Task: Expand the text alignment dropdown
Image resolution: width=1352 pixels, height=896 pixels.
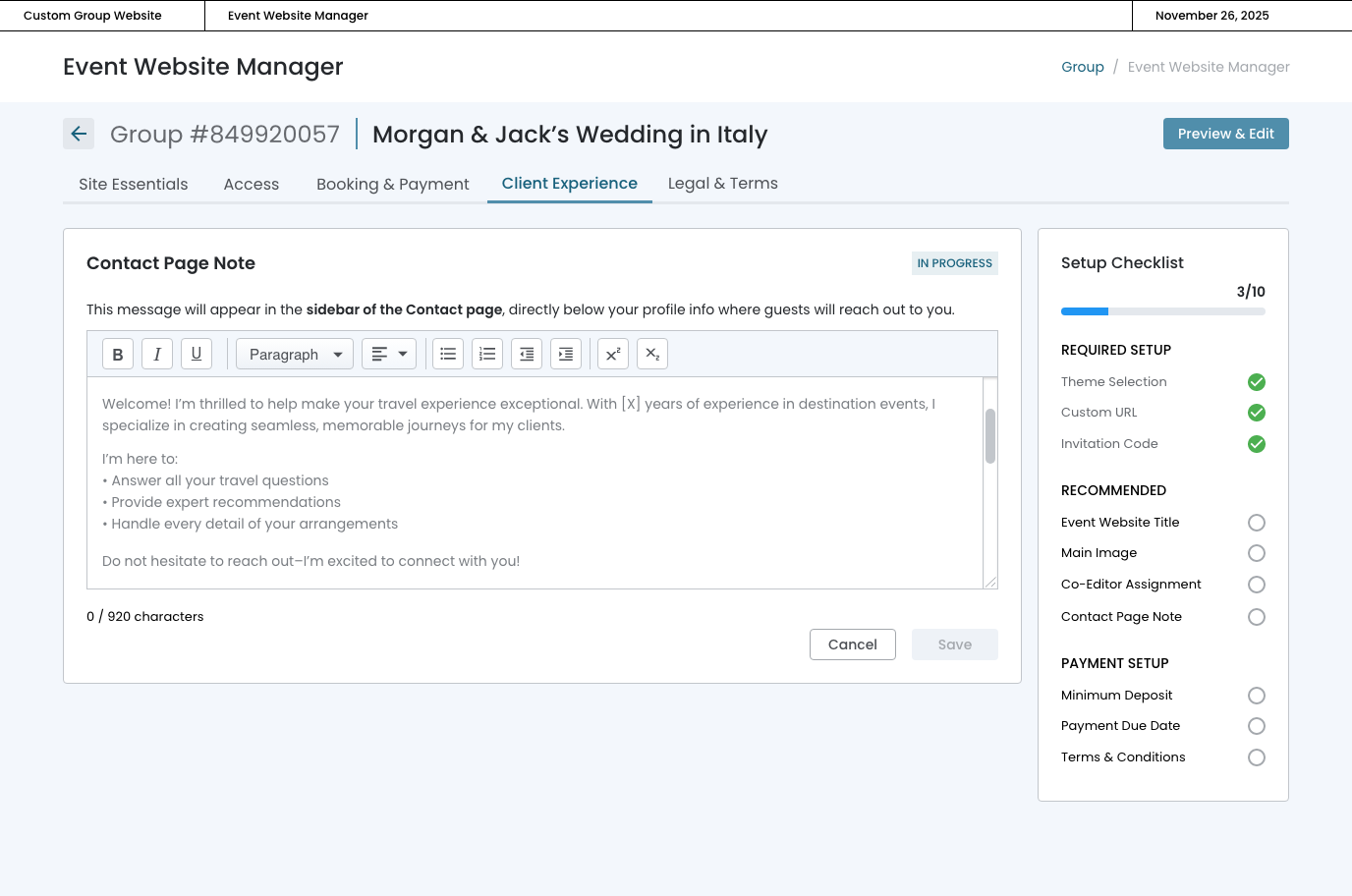Action: pos(389,355)
